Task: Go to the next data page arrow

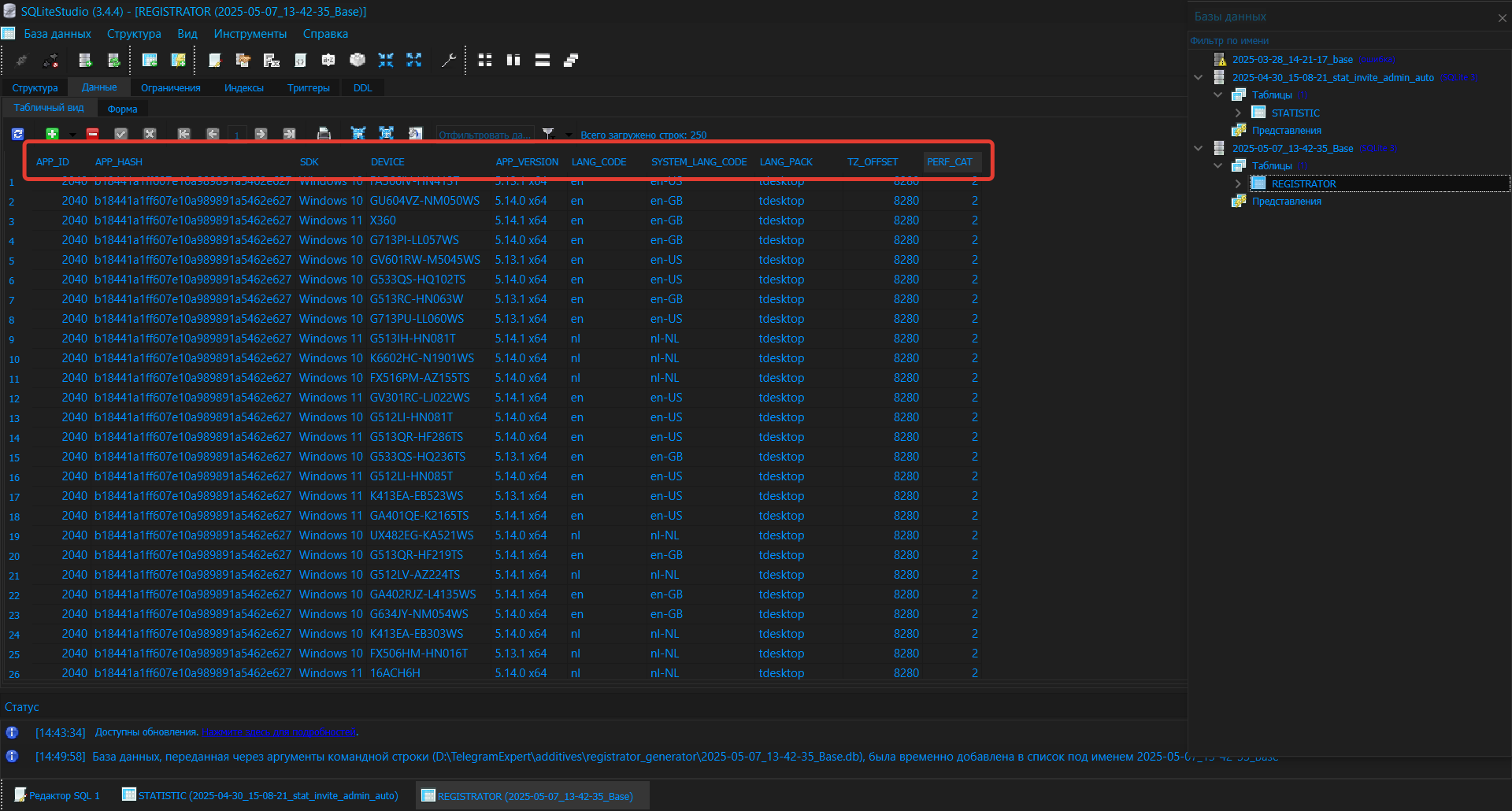Action: 261,134
